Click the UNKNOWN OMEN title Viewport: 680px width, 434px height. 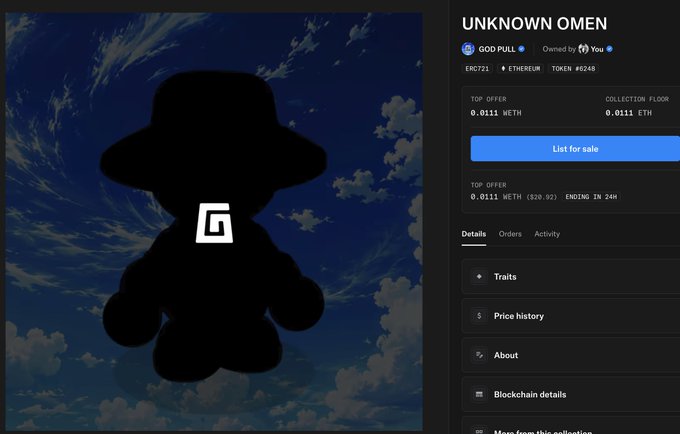[534, 24]
